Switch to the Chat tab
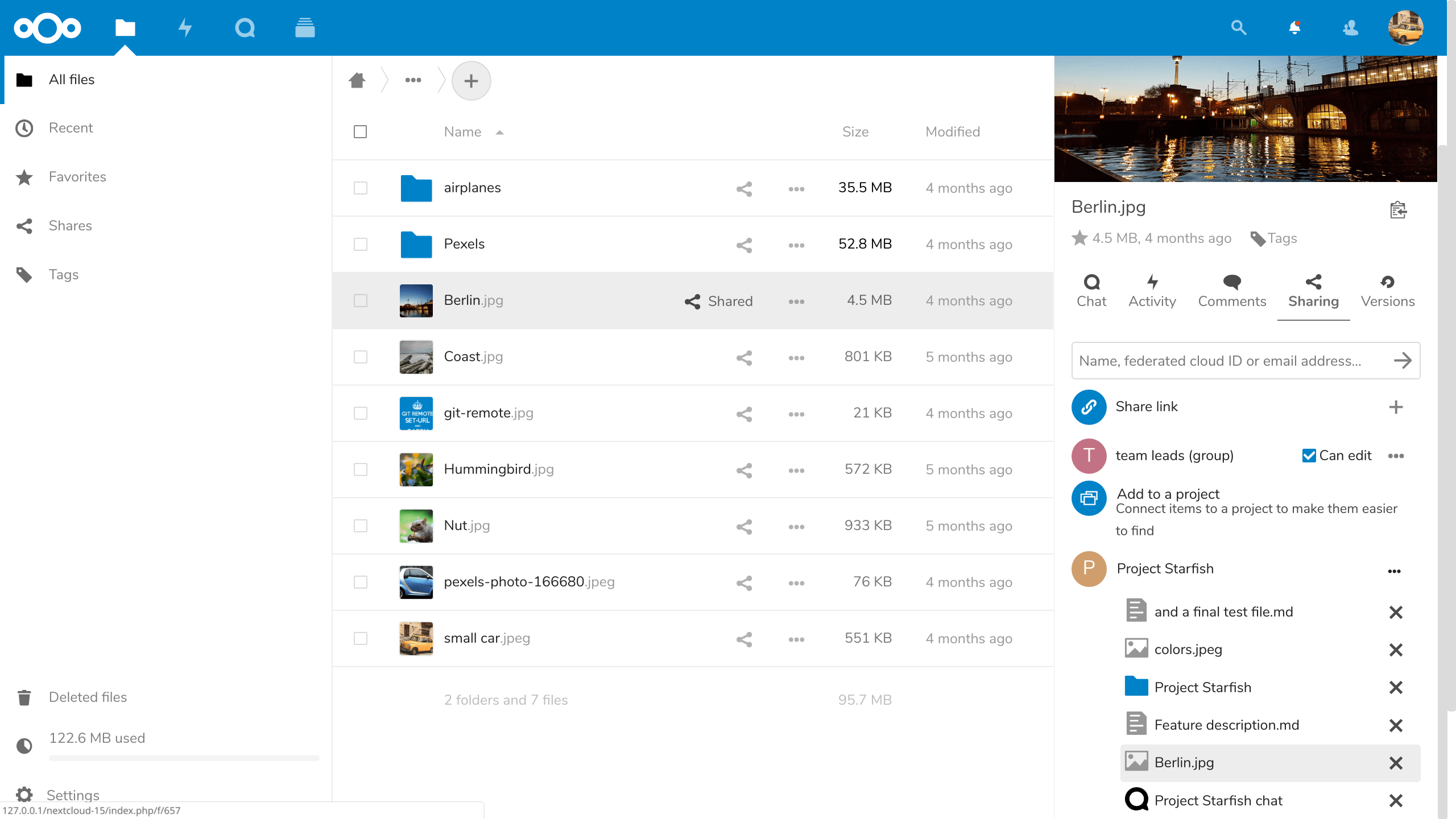The width and height of the screenshot is (1456, 819). pos(1091,291)
